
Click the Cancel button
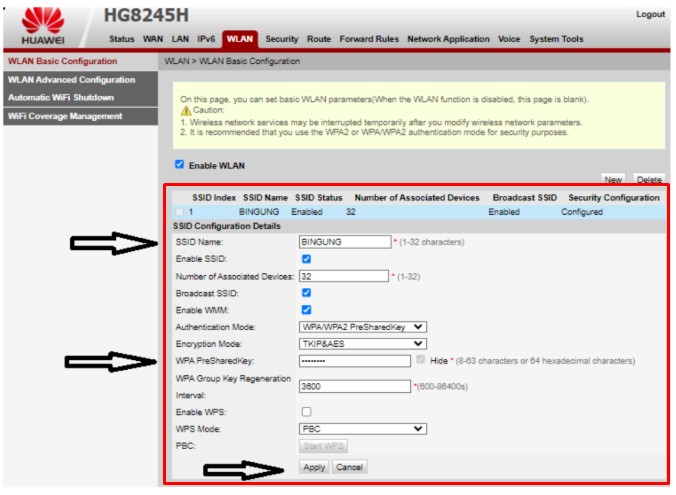(x=349, y=467)
